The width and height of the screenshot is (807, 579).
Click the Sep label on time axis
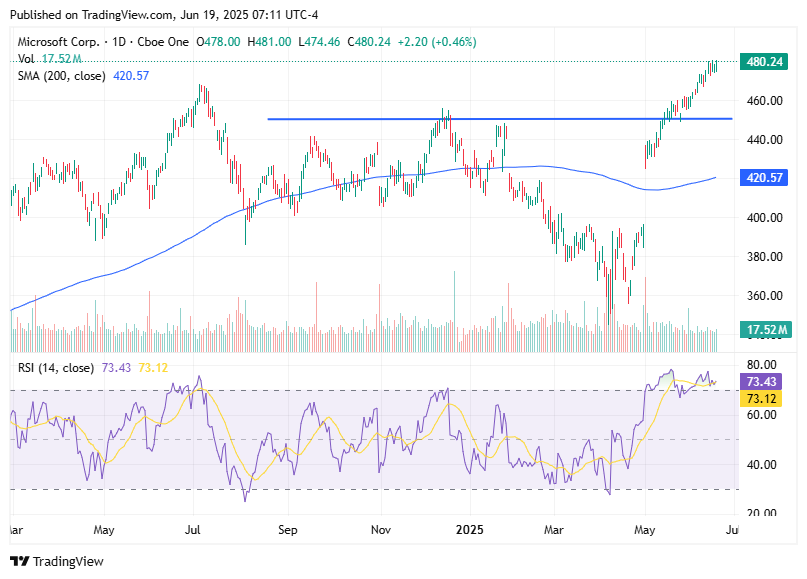(288, 530)
